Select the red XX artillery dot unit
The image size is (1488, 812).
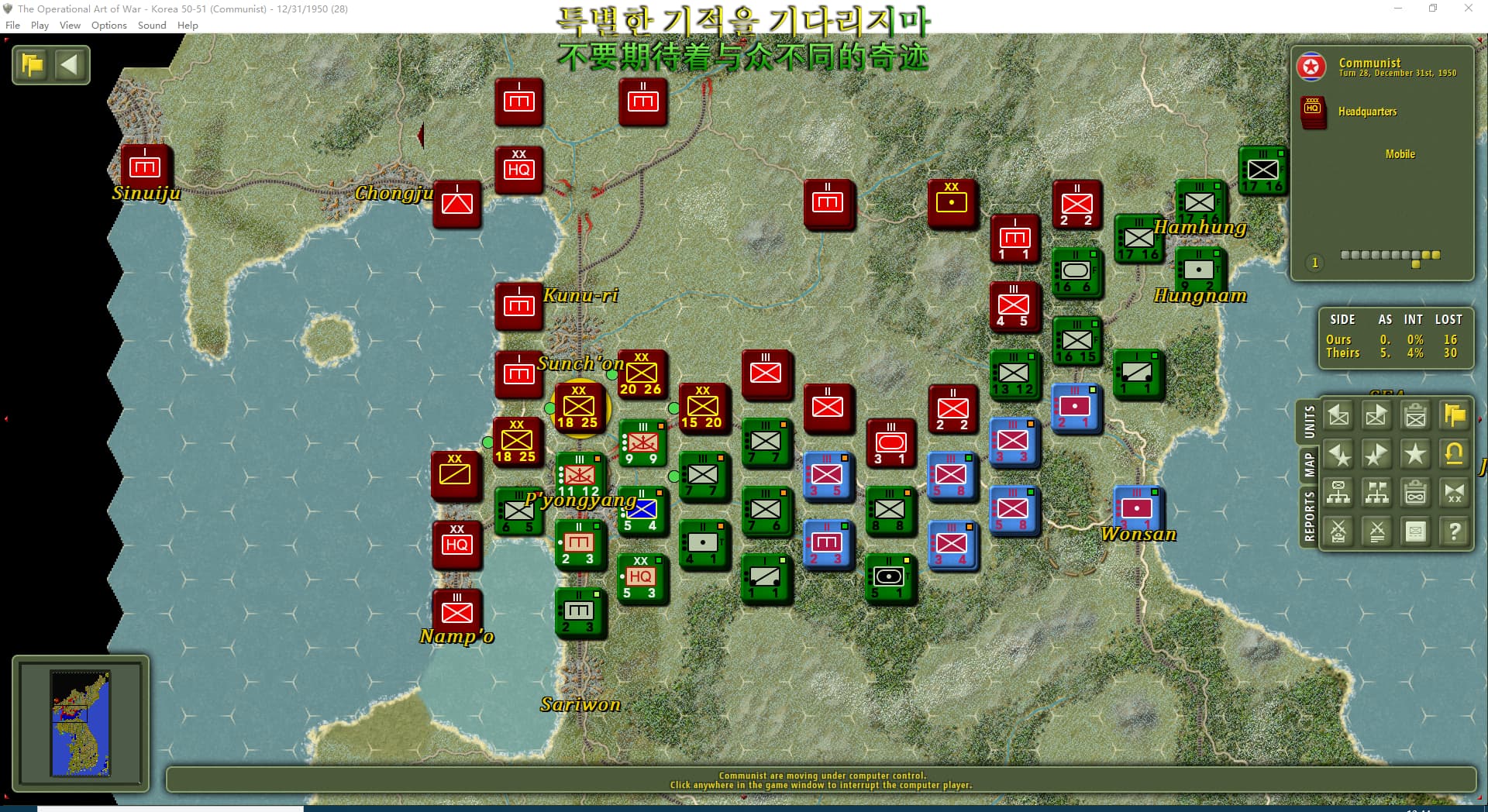[x=952, y=203]
